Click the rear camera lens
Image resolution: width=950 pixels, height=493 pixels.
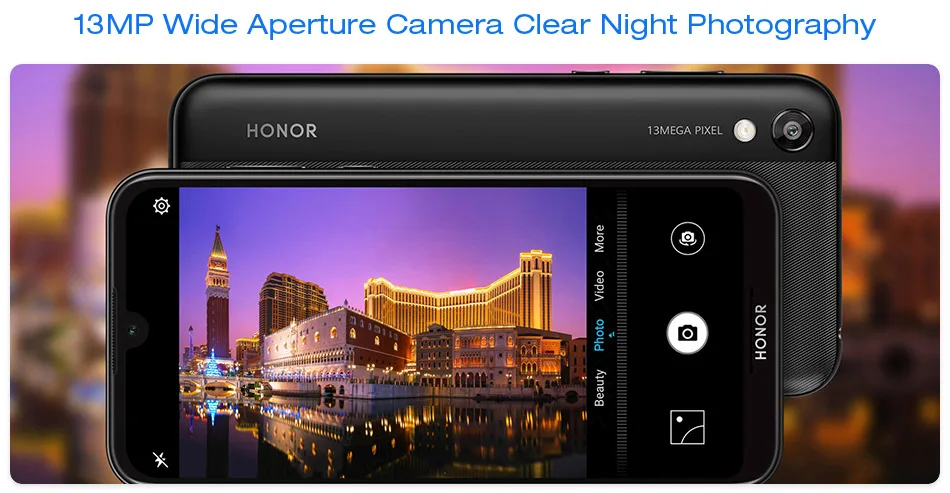[x=792, y=130]
